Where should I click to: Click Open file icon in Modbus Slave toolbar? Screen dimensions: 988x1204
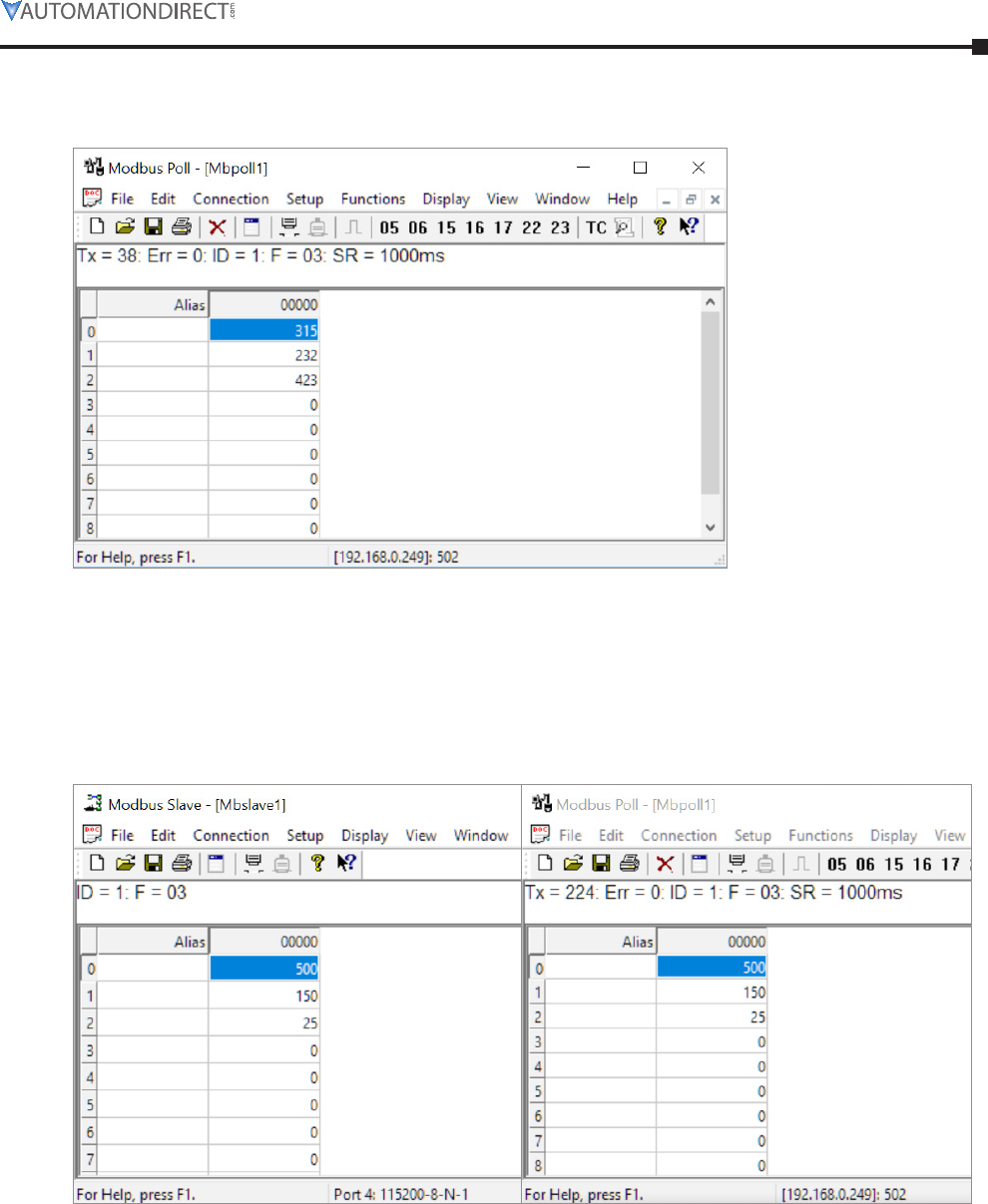pos(125,864)
